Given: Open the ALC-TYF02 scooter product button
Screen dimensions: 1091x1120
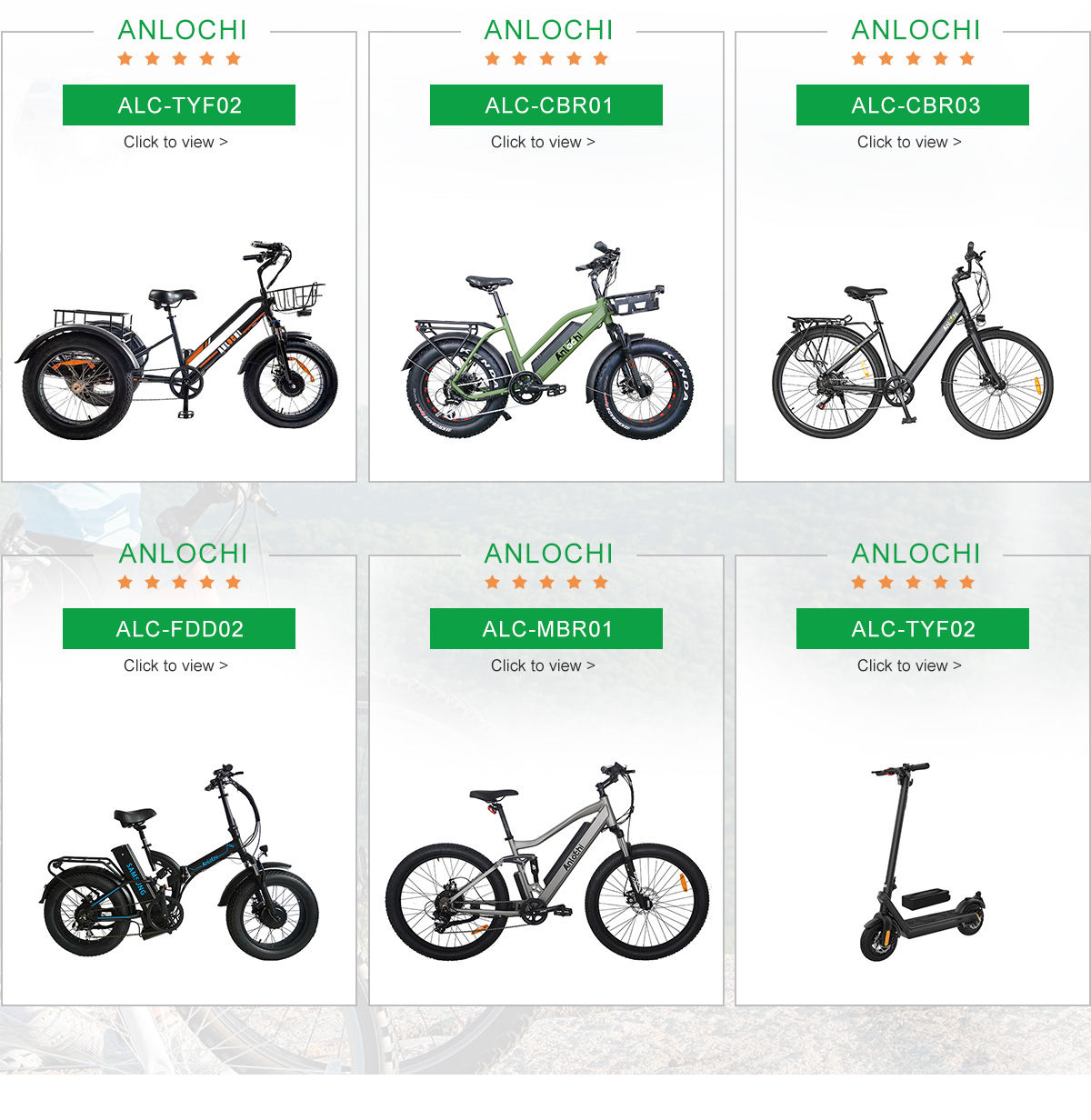Looking at the screenshot, I should click(x=913, y=629).
